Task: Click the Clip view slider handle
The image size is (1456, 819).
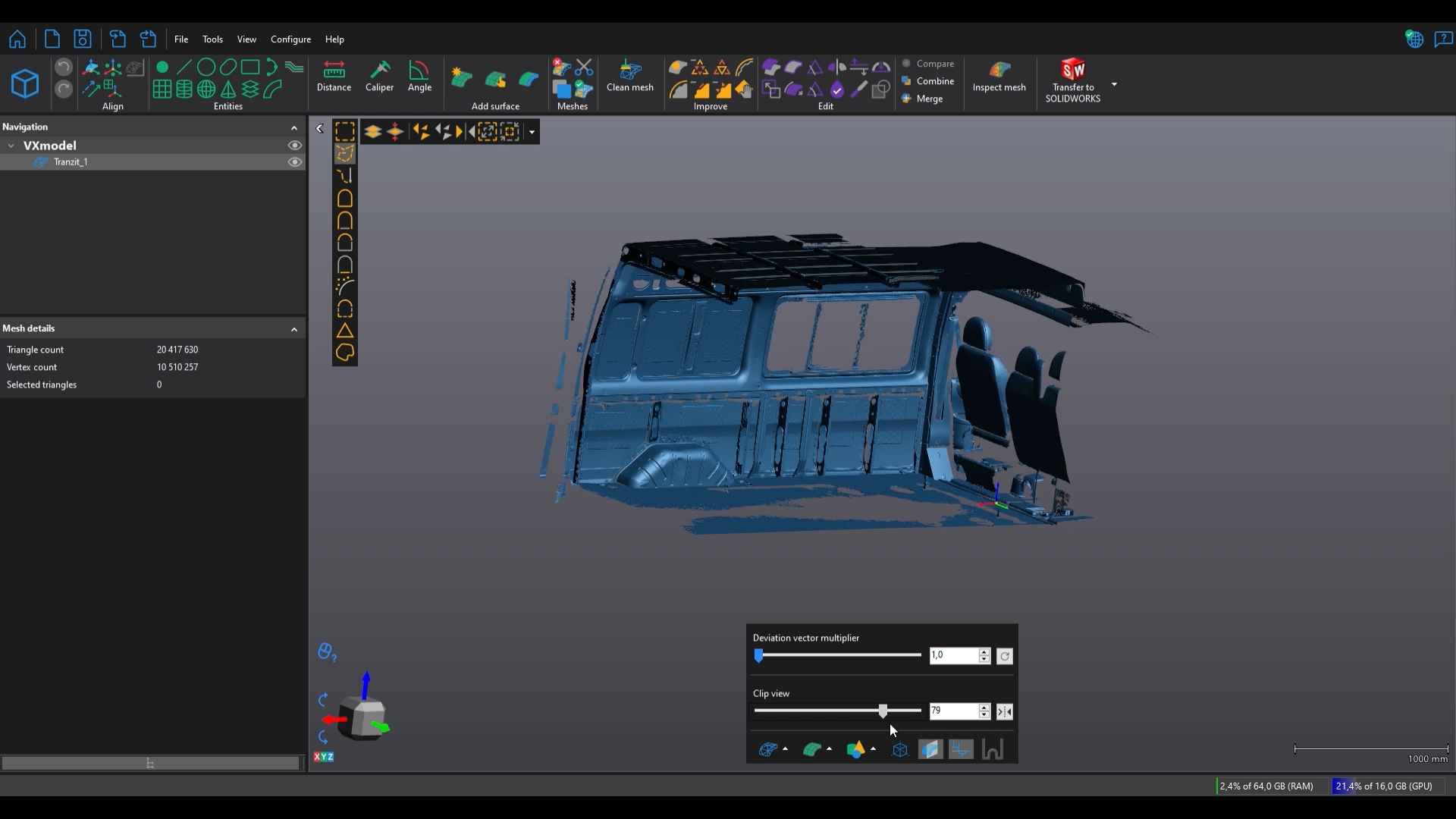Action: (883, 711)
